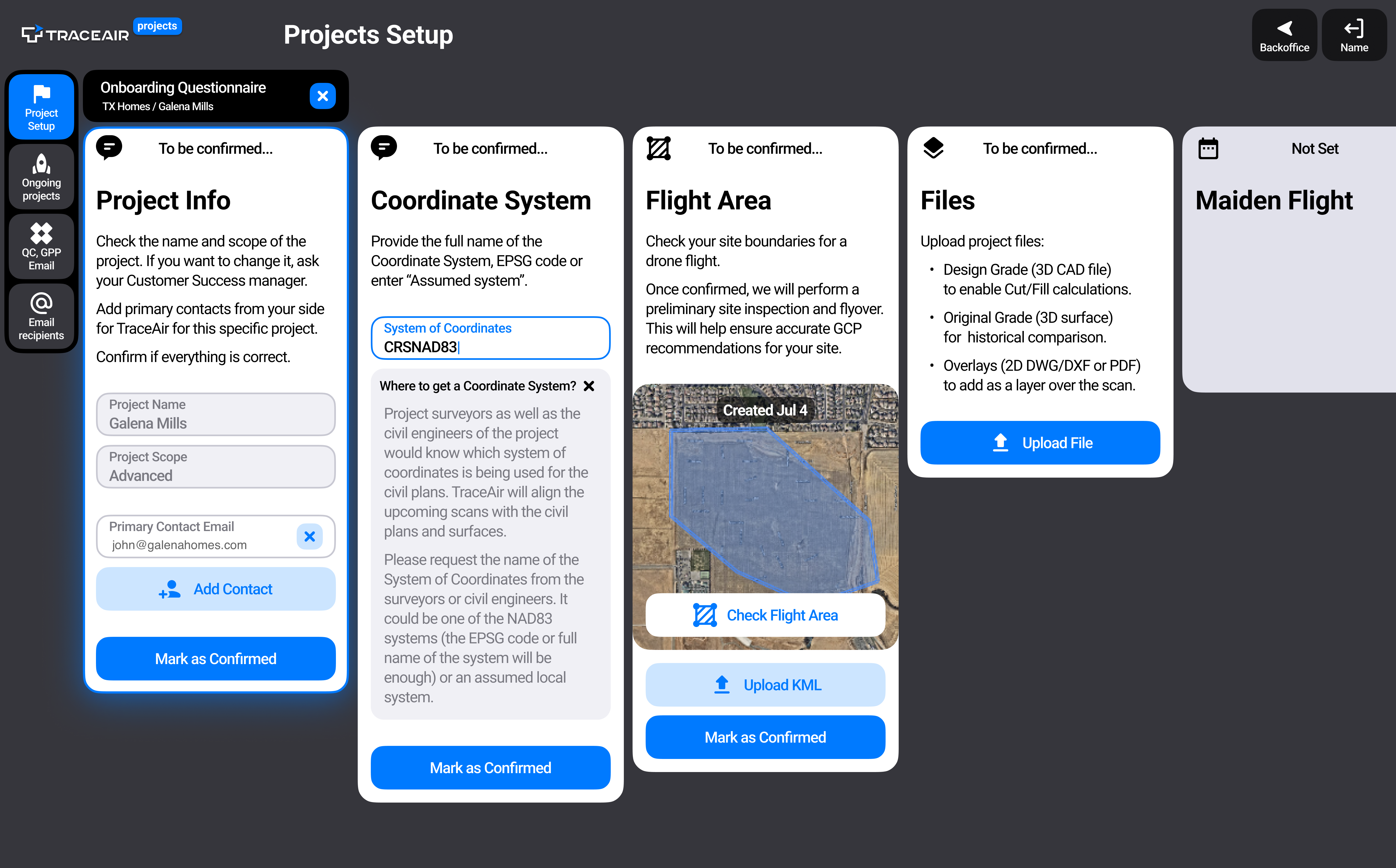Switch to the Project Setup tab
Image resolution: width=1396 pixels, height=868 pixels.
click(x=41, y=107)
